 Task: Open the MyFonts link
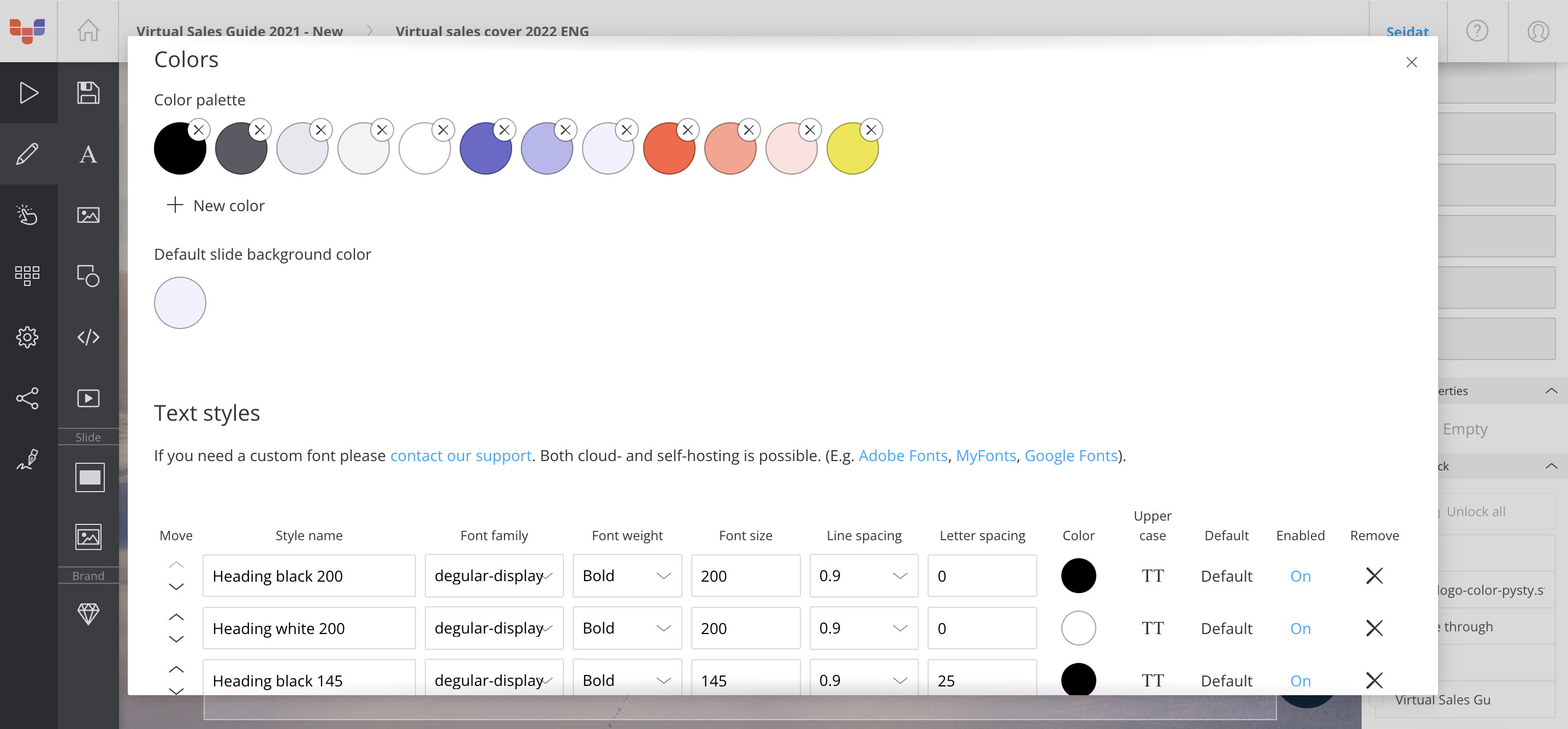[x=986, y=455]
